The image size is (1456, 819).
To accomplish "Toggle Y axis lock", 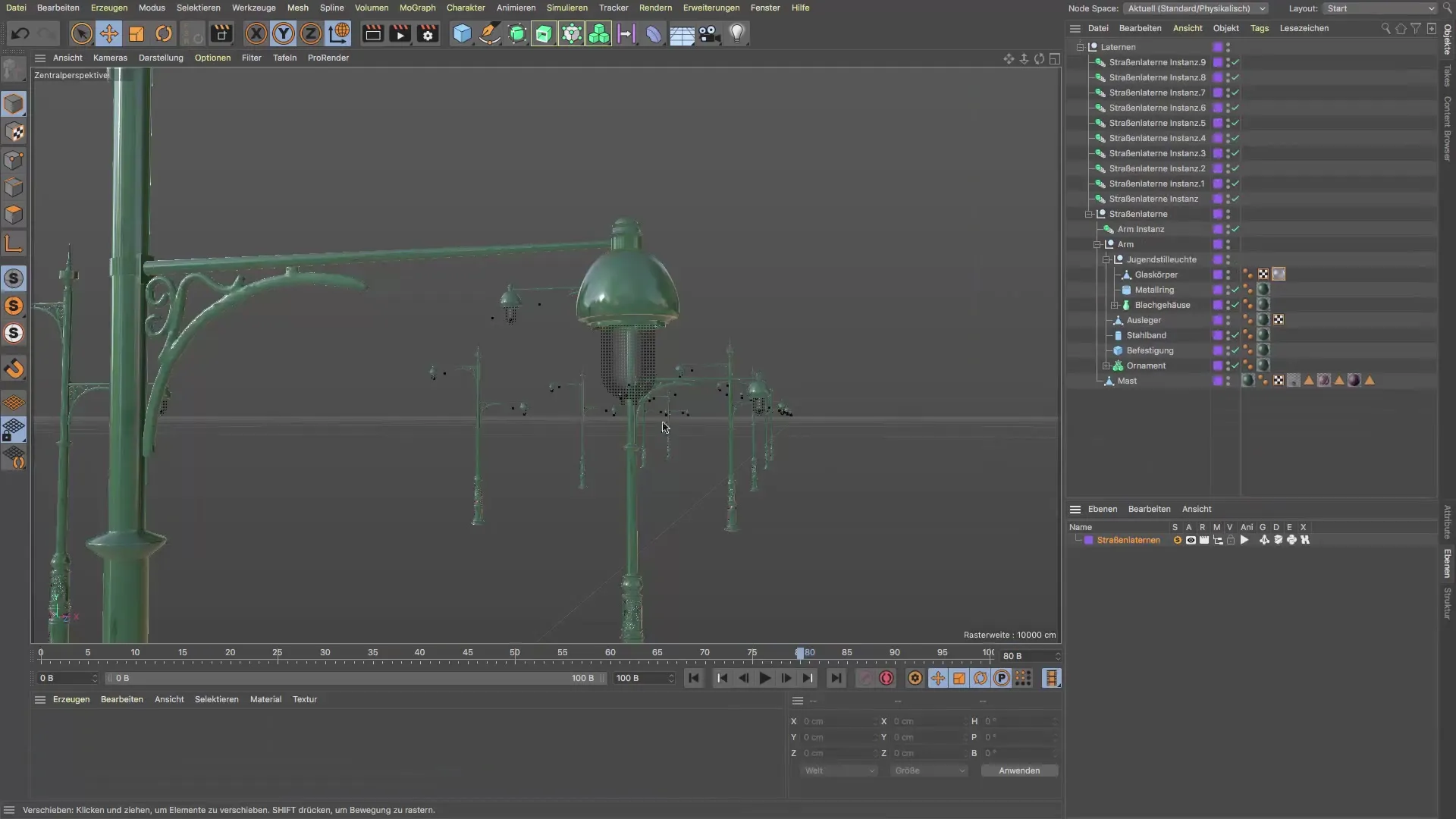I will pyautogui.click(x=284, y=33).
